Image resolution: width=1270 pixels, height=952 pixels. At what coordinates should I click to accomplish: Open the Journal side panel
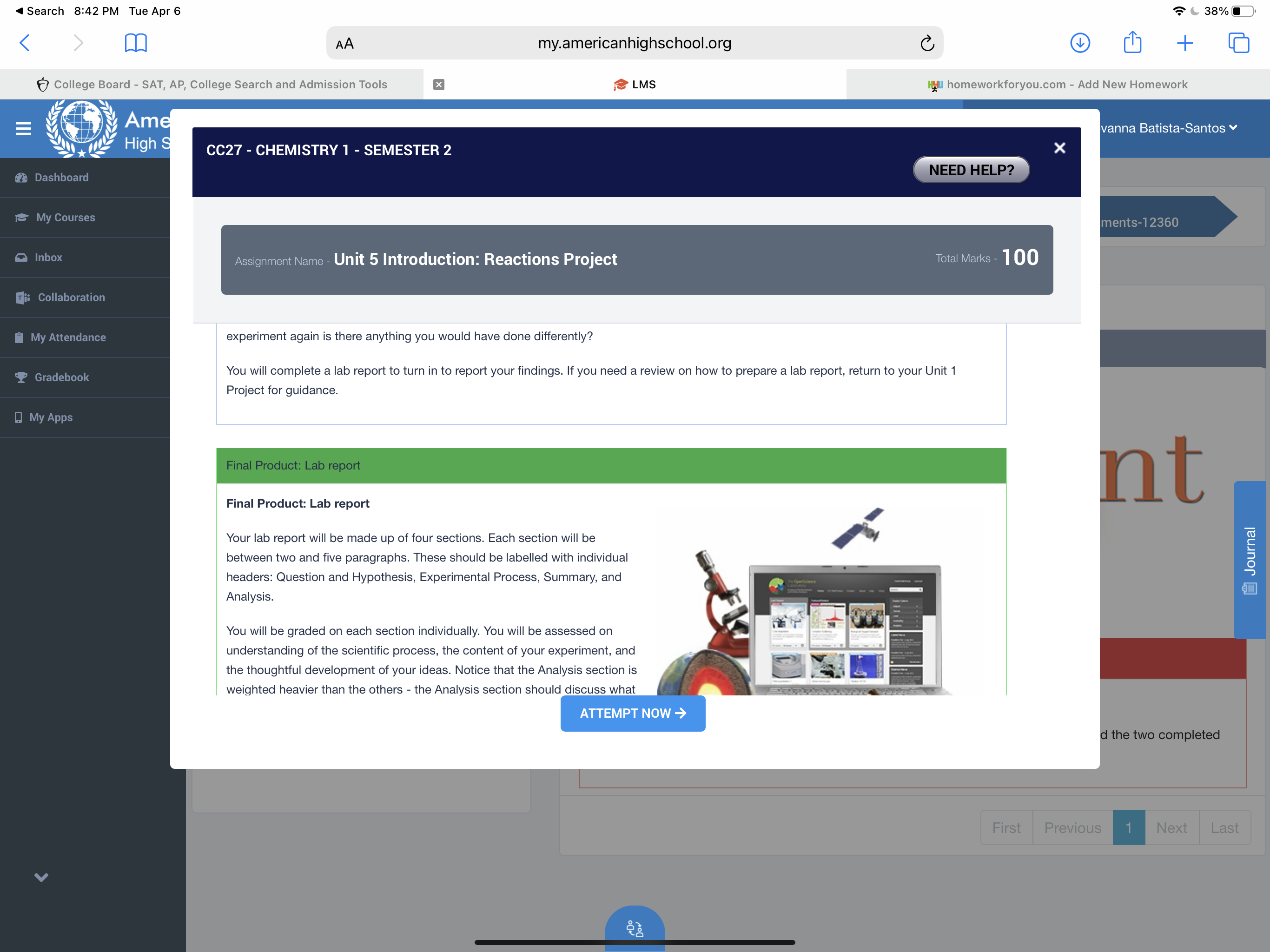(1250, 559)
